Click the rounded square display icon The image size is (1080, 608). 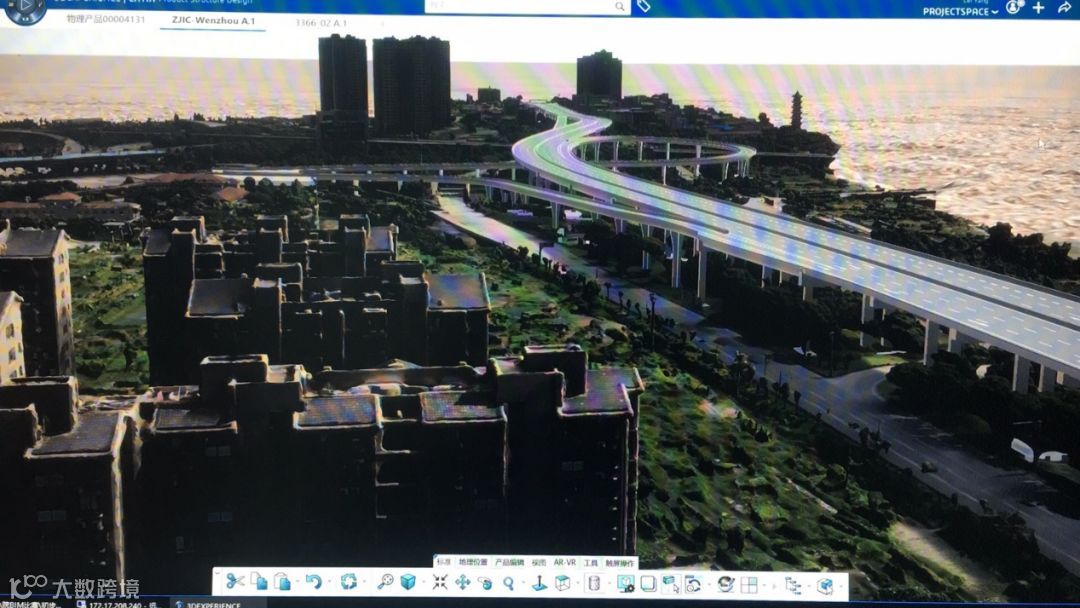point(648,584)
